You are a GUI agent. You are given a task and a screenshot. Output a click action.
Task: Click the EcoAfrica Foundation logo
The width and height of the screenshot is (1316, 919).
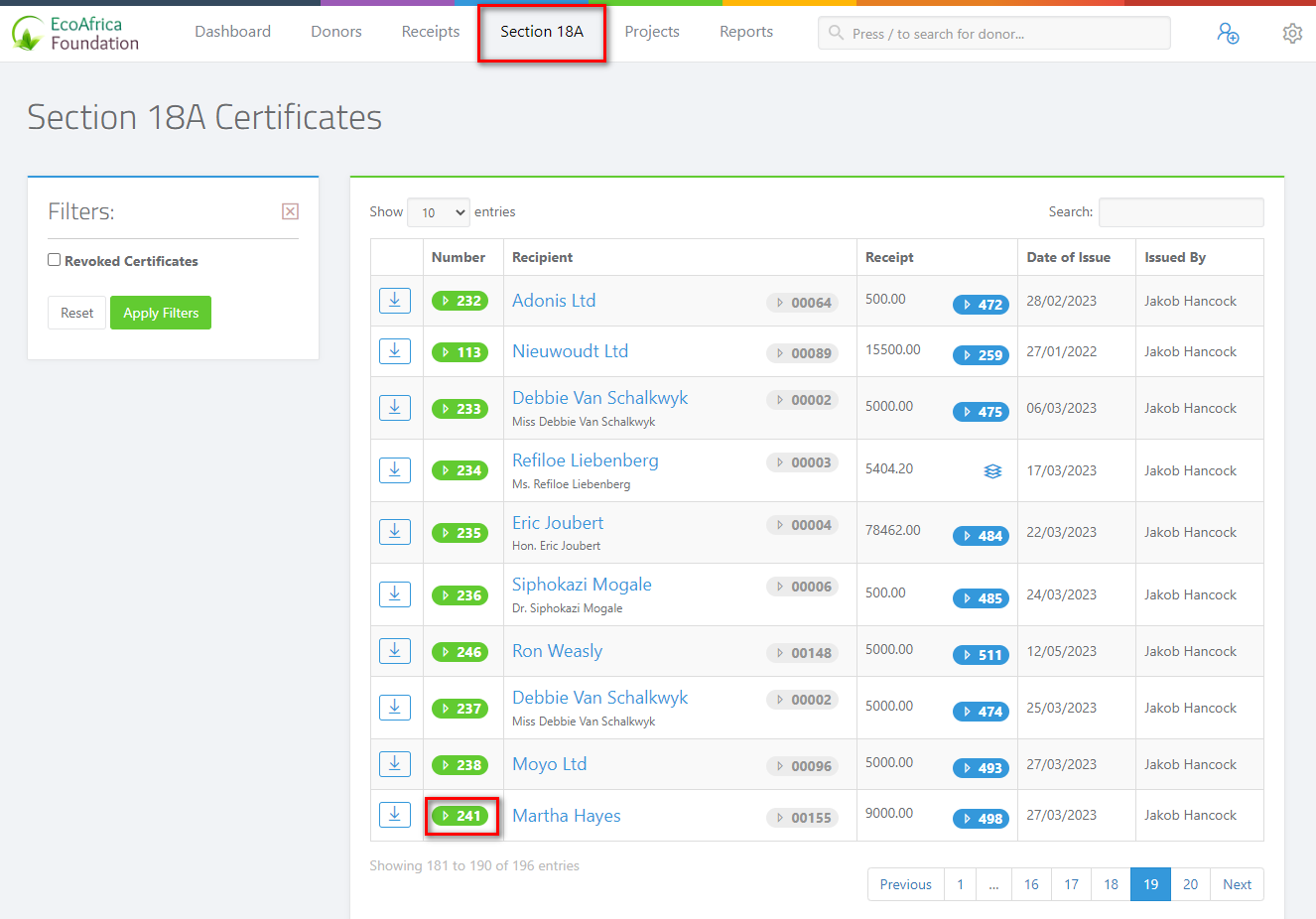74,33
